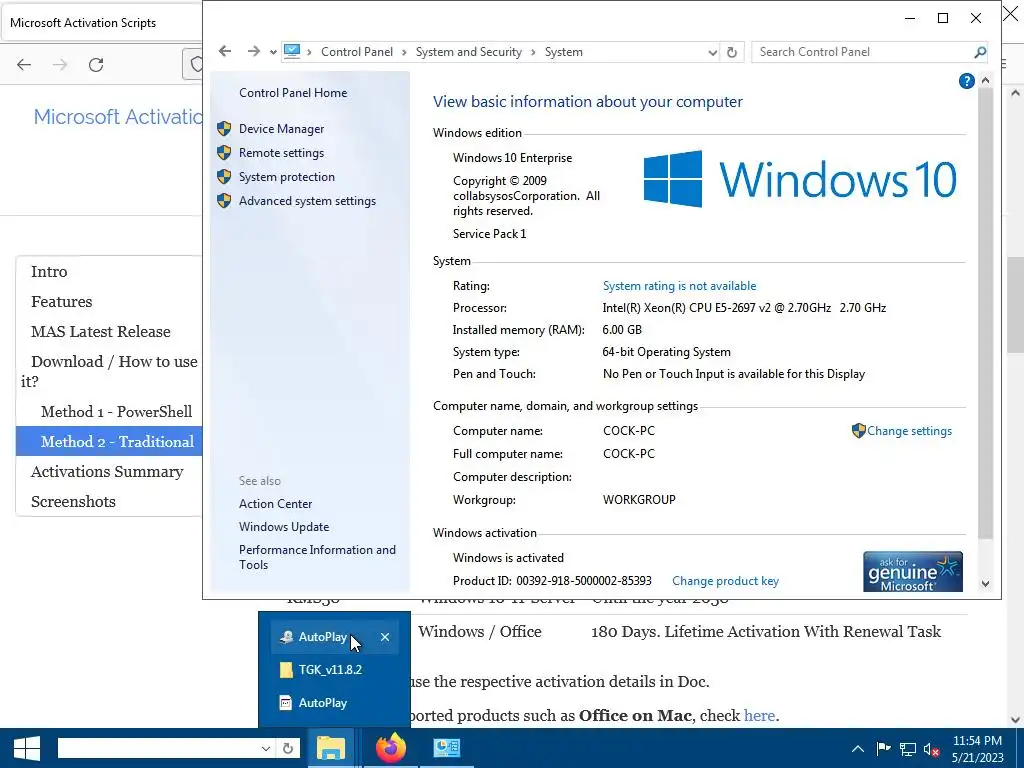Open Control Panel help icon

967,81
